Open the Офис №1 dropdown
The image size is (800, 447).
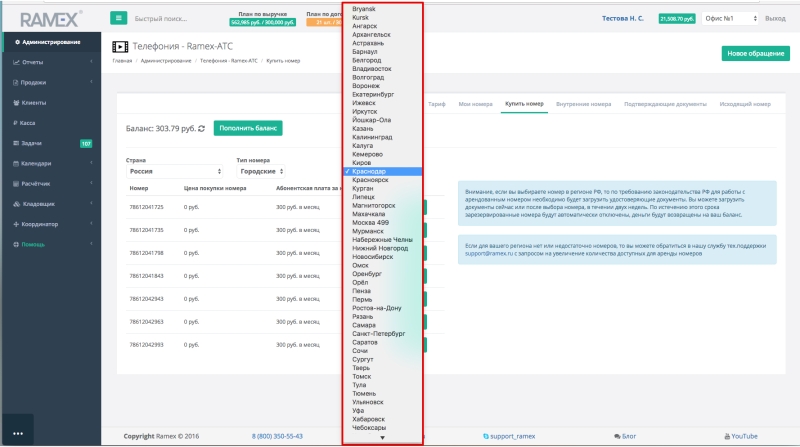click(730, 18)
